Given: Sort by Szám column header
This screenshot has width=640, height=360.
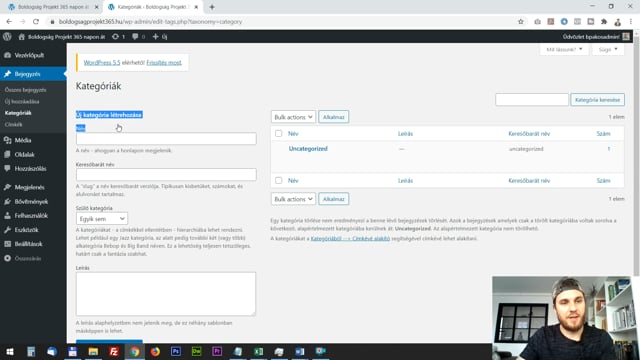Looking at the screenshot, I should pyautogui.click(x=603, y=133).
